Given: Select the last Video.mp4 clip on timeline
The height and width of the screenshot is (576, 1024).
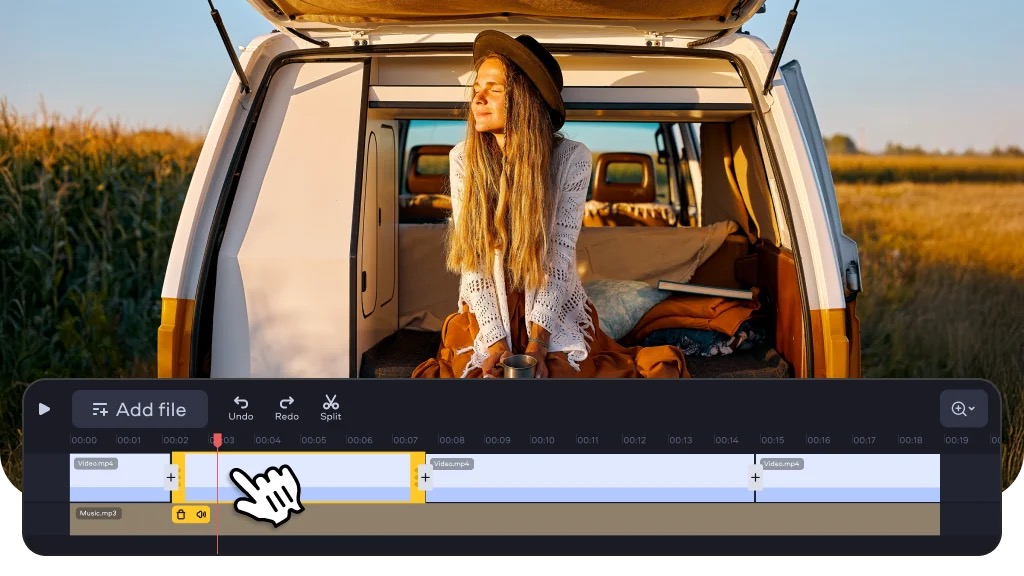Looking at the screenshot, I should click(848, 478).
